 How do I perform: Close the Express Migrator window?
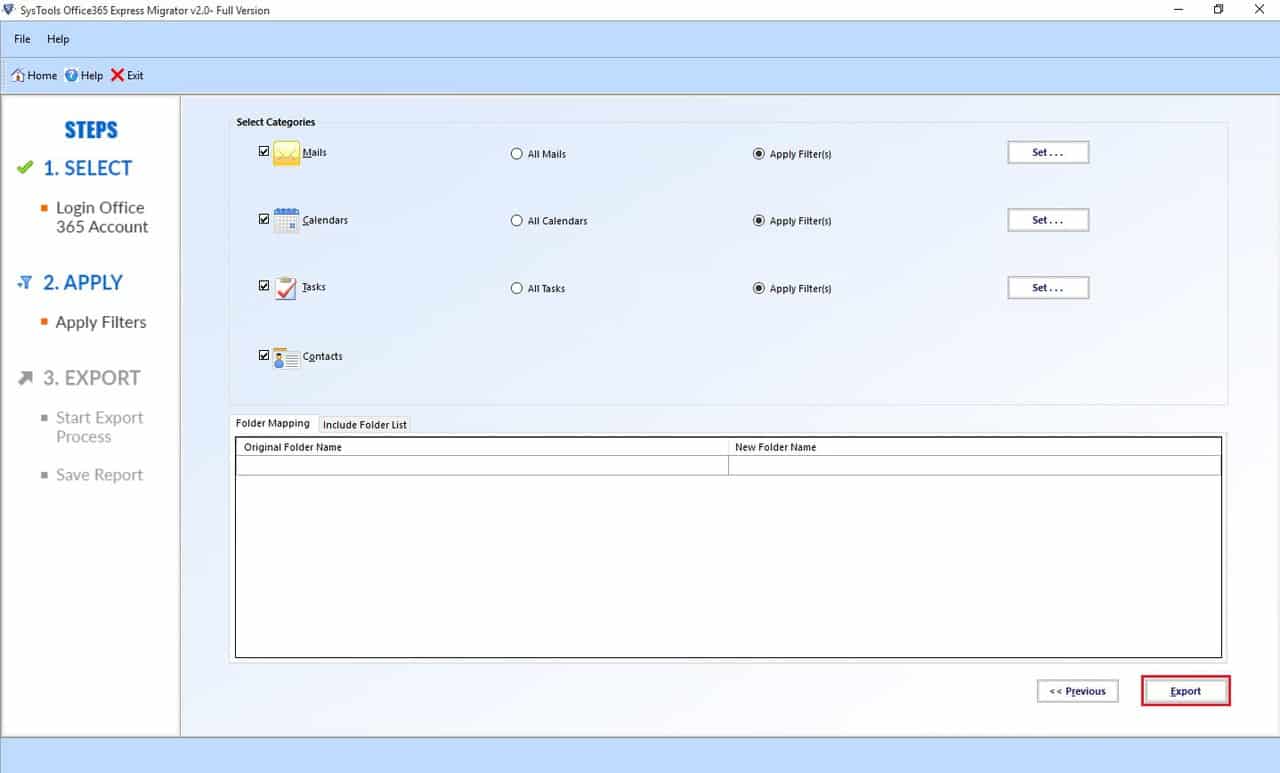point(1259,10)
